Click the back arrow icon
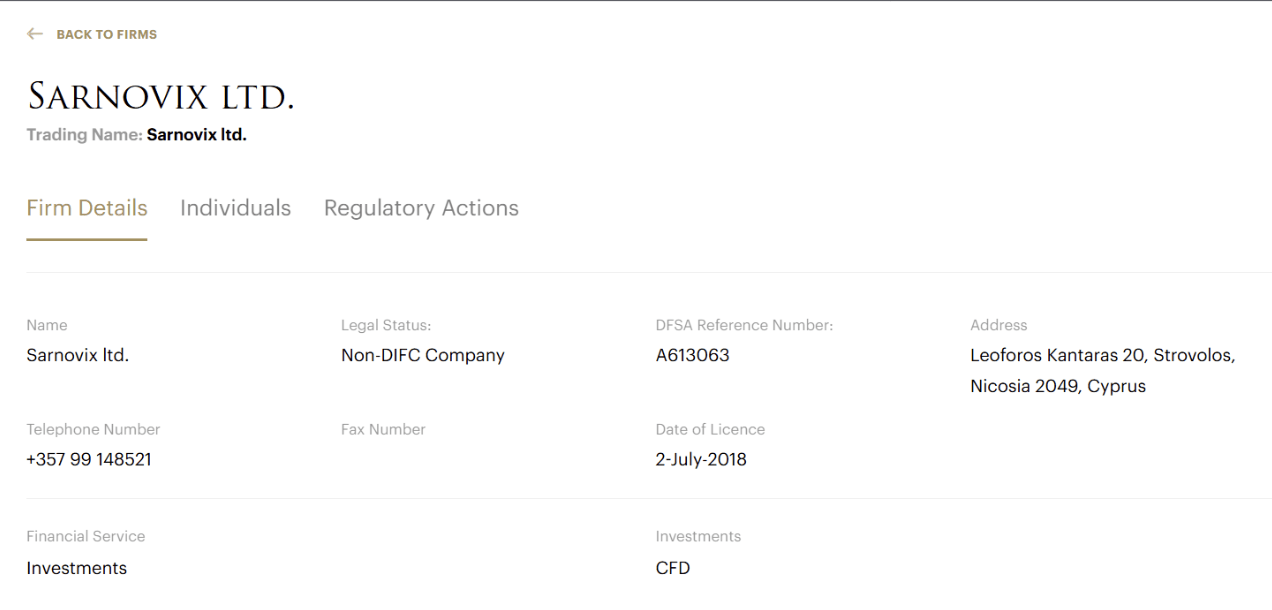The width and height of the screenshot is (1272, 610). (x=35, y=34)
